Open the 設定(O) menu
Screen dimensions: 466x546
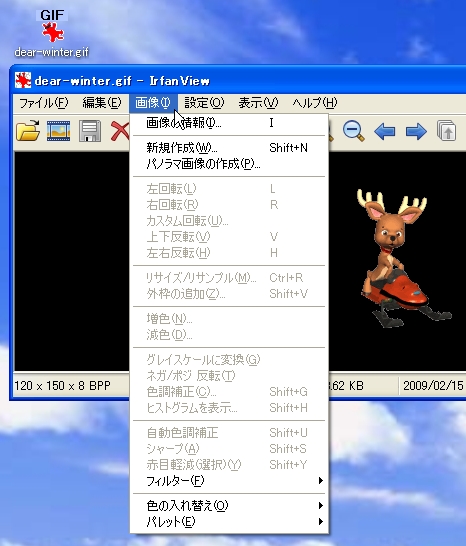(x=204, y=103)
